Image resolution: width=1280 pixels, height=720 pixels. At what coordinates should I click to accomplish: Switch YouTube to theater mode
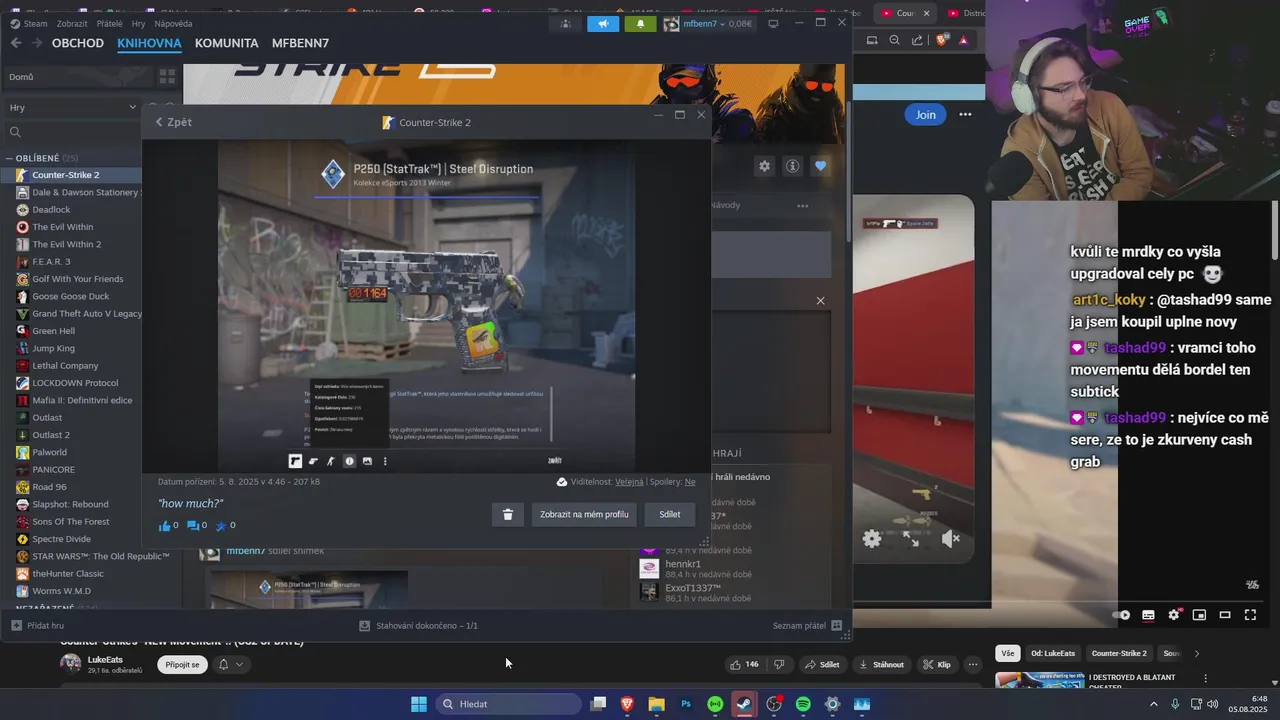tap(1225, 615)
